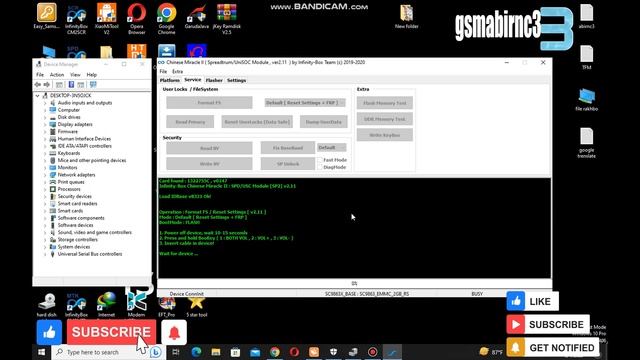The height and width of the screenshot is (360, 640).
Task: Expand the Display adapters node
Action: point(45,124)
